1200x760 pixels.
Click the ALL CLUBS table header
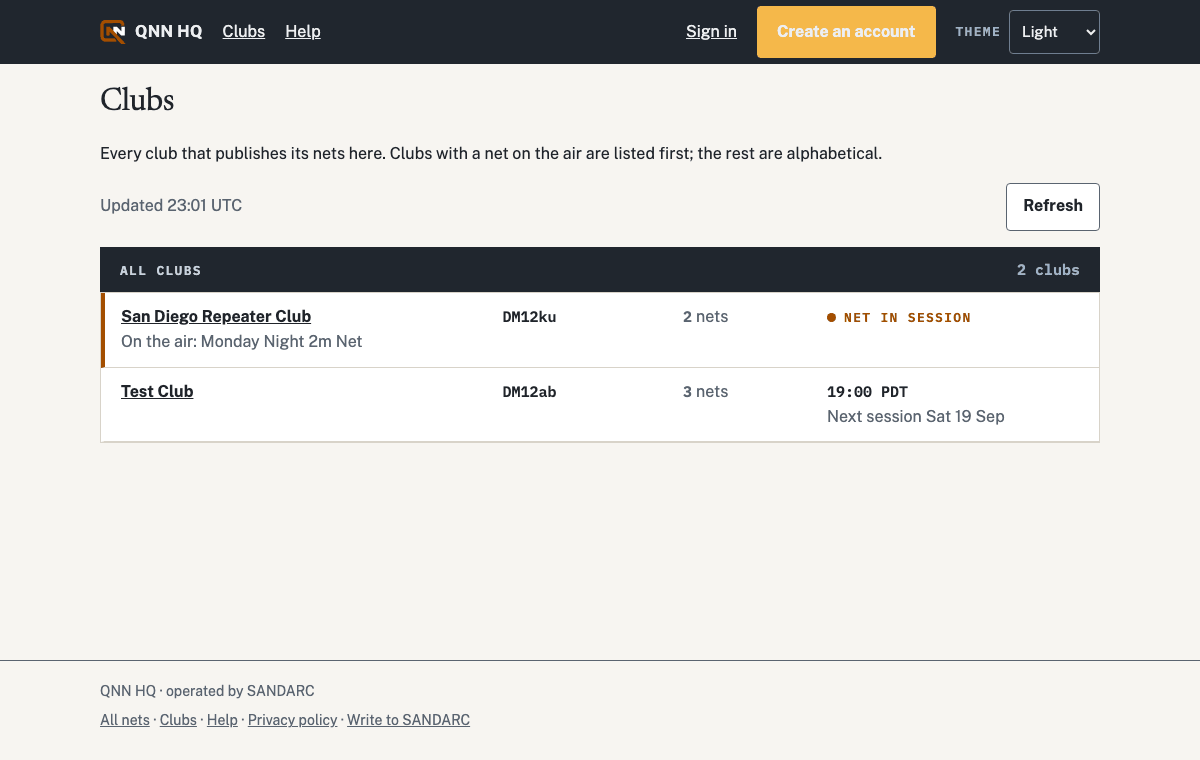(160, 271)
